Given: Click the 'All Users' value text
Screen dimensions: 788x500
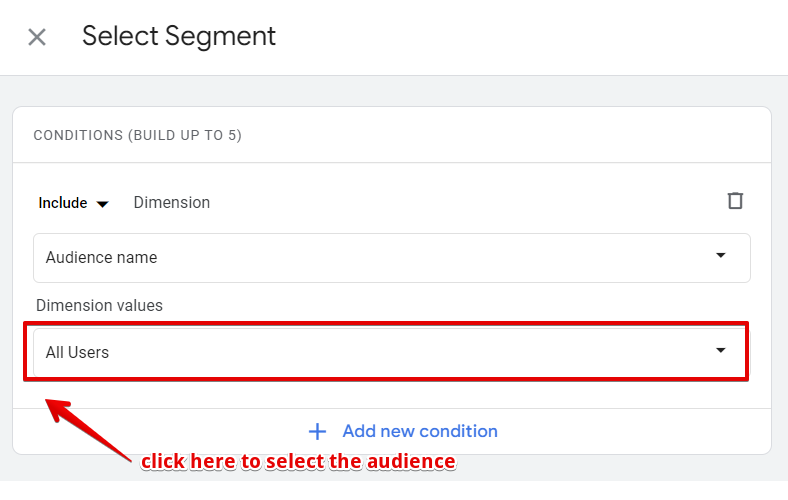Looking at the screenshot, I should [77, 352].
